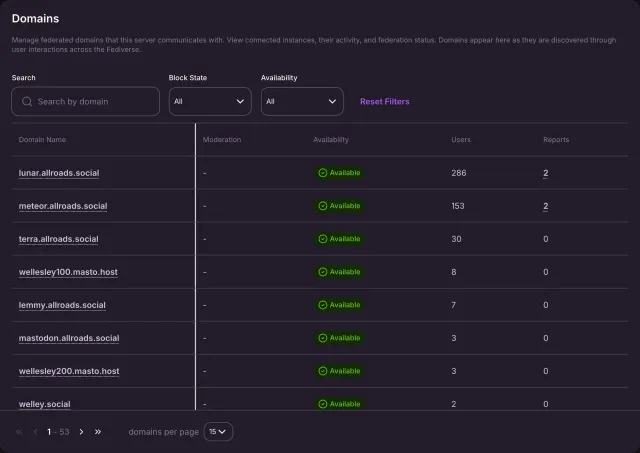The image size is (640, 453).
Task: Click Available badge for mastodon.allroads.social
Action: (339, 338)
